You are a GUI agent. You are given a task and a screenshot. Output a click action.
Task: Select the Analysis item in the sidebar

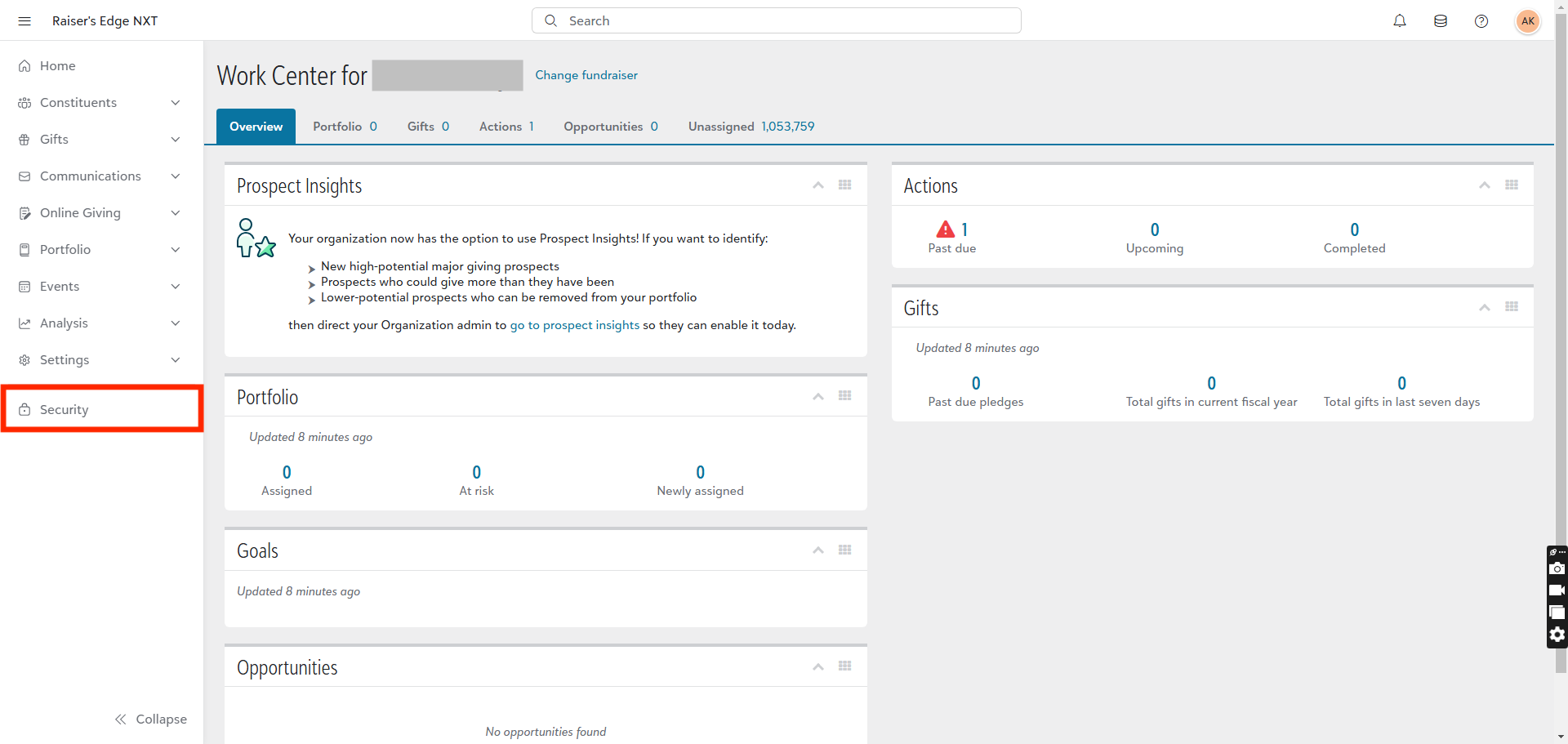tap(64, 323)
